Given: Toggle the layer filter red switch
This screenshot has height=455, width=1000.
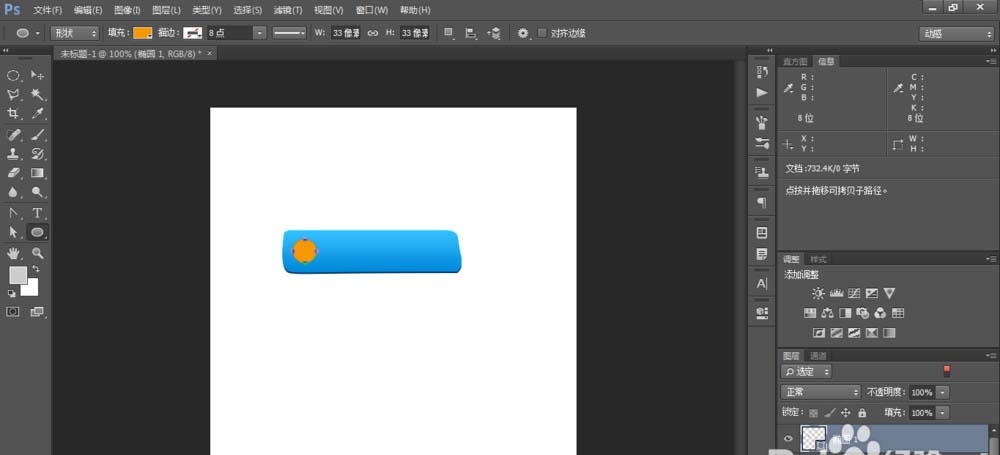Looking at the screenshot, I should click(947, 371).
